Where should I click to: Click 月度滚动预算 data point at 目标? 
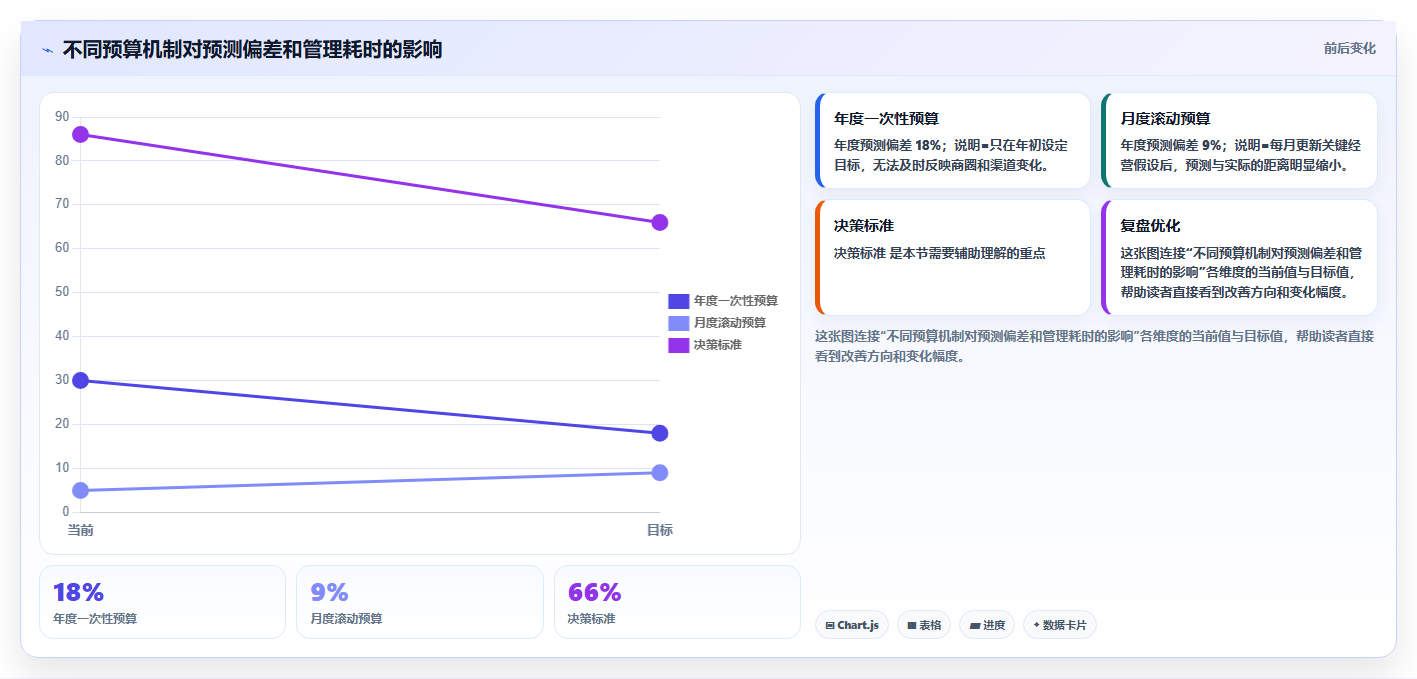click(x=660, y=472)
